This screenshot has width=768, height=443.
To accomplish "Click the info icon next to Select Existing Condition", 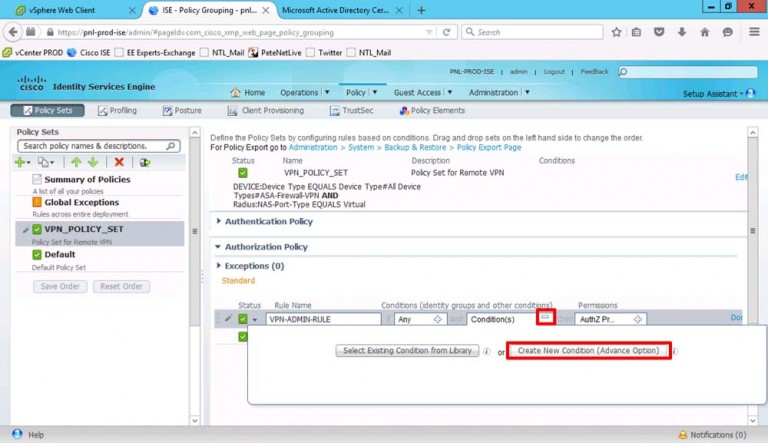I will click(x=487, y=351).
